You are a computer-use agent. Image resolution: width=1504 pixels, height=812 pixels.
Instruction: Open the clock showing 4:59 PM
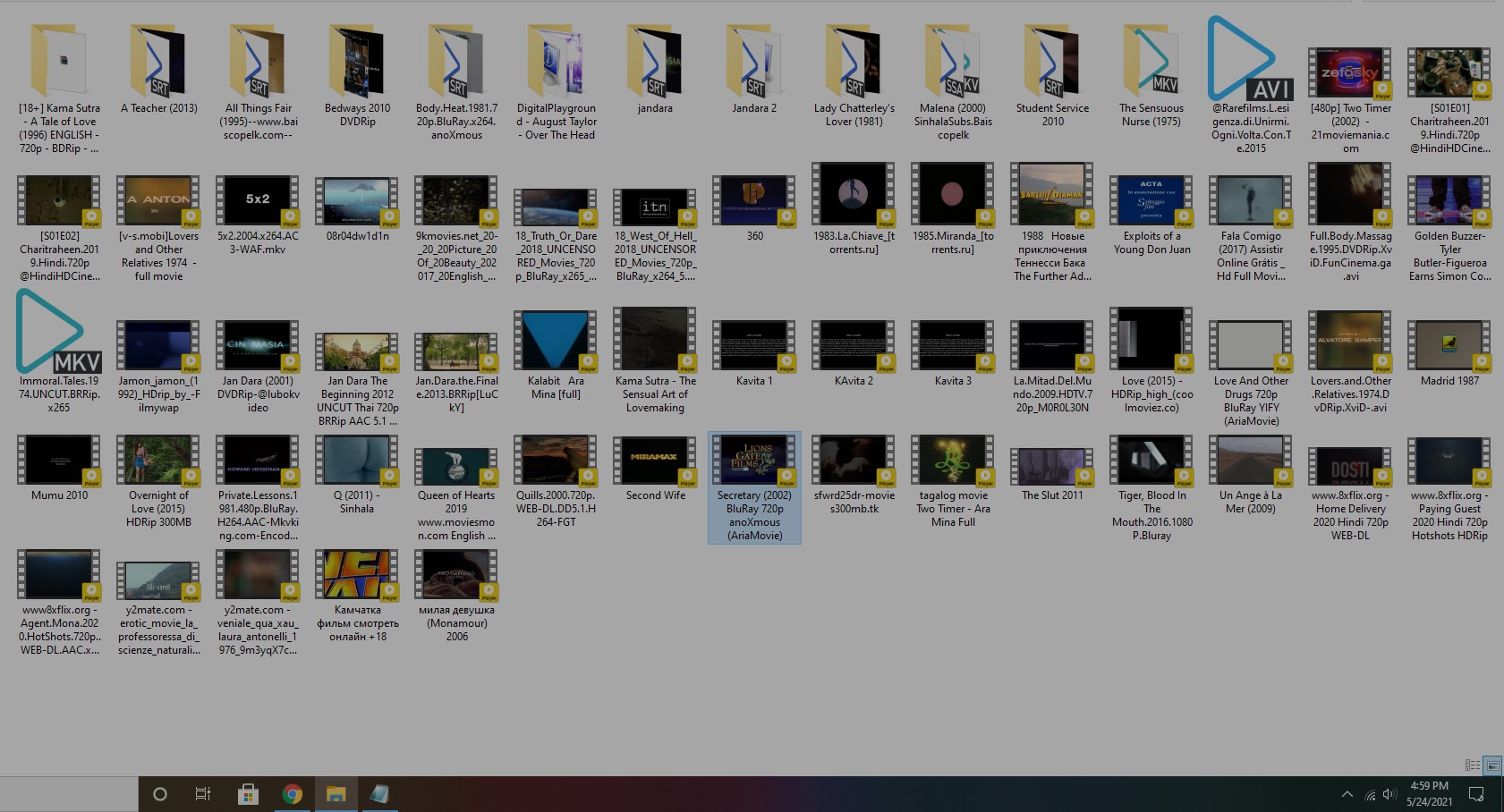click(x=1429, y=794)
